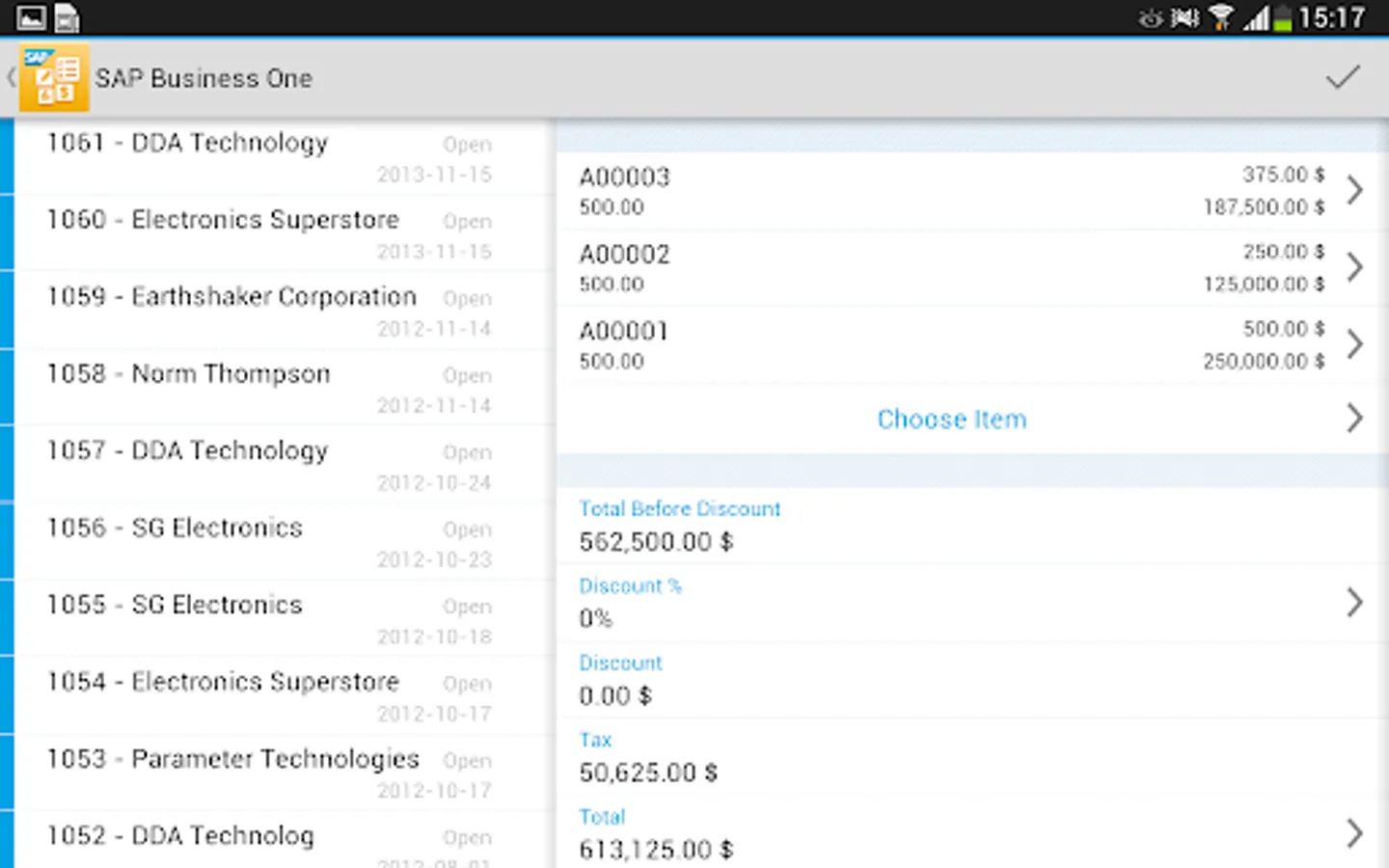Tap the Wi-Fi status icon
The width and height of the screenshot is (1389, 868).
click(1221, 17)
